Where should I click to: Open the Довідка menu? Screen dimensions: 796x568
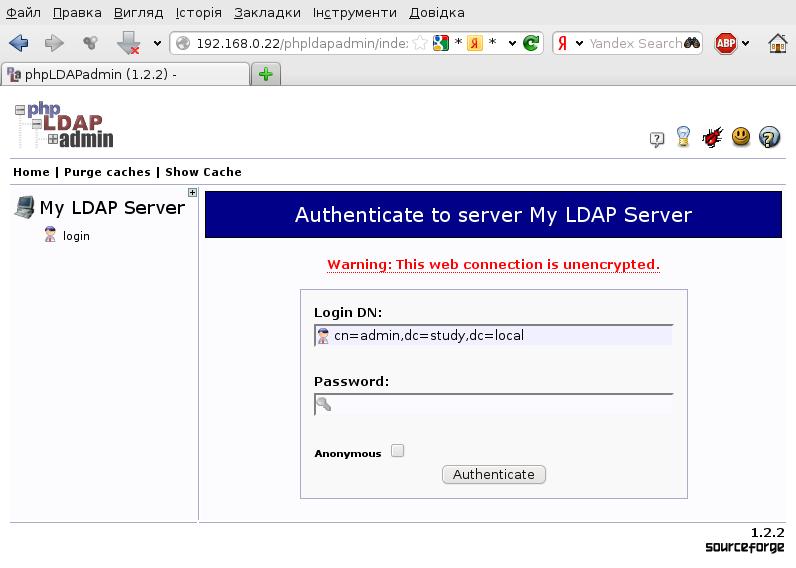[x=437, y=13]
